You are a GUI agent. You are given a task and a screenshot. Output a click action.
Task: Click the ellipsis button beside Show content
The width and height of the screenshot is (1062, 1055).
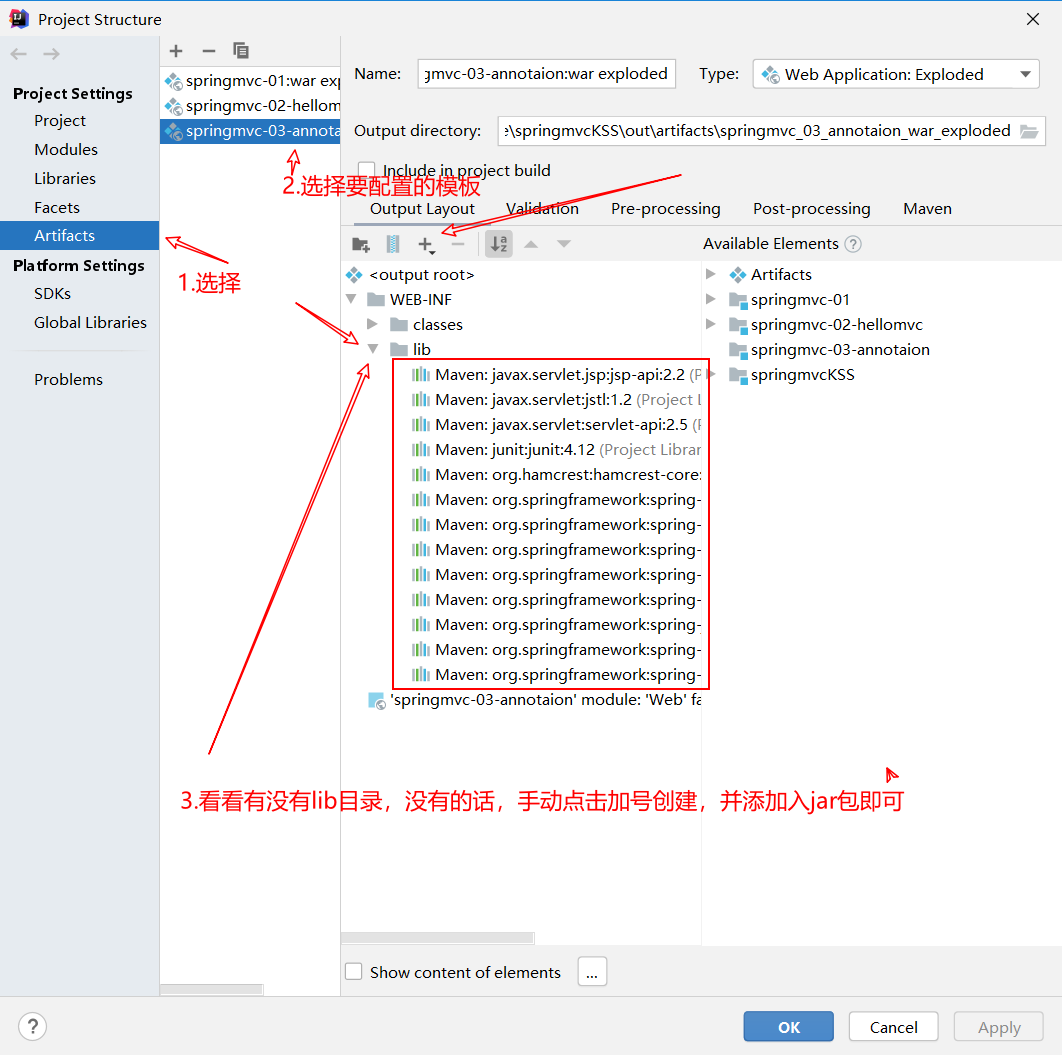[592, 972]
